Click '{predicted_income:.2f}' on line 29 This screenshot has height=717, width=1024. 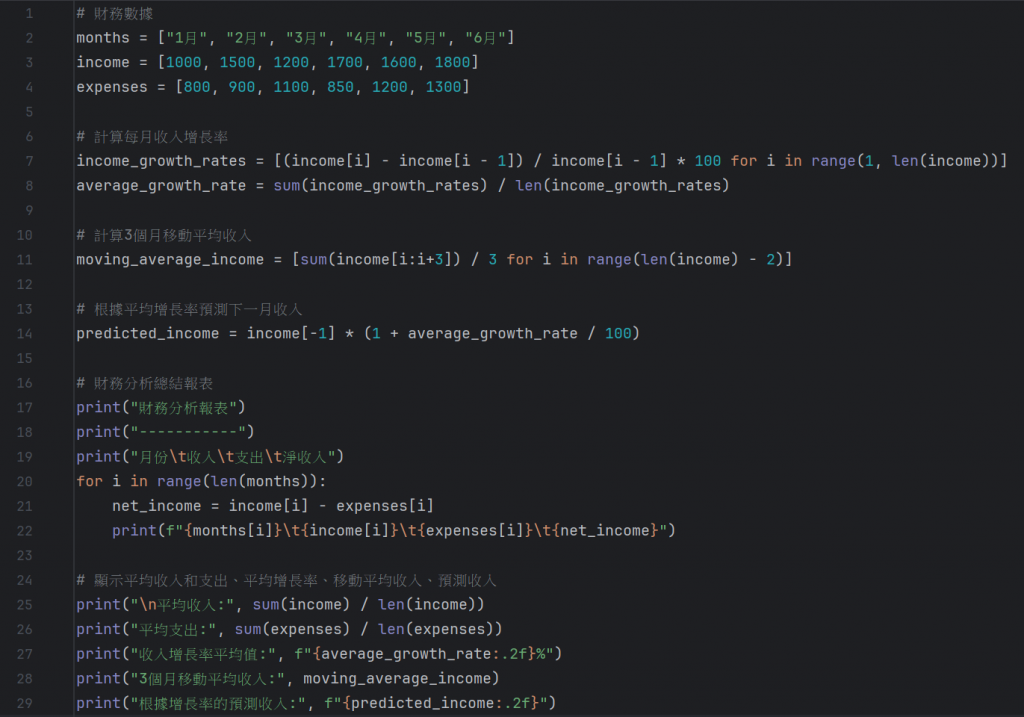pos(440,703)
